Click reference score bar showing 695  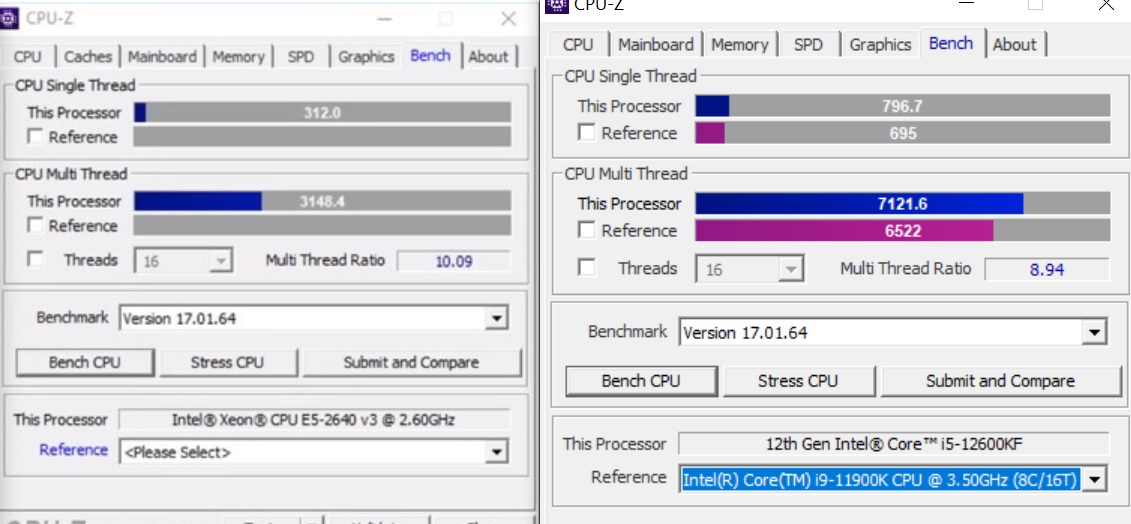coord(903,133)
